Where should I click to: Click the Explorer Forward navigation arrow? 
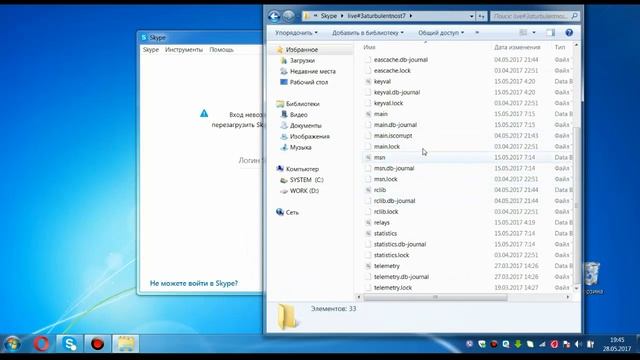289,16
